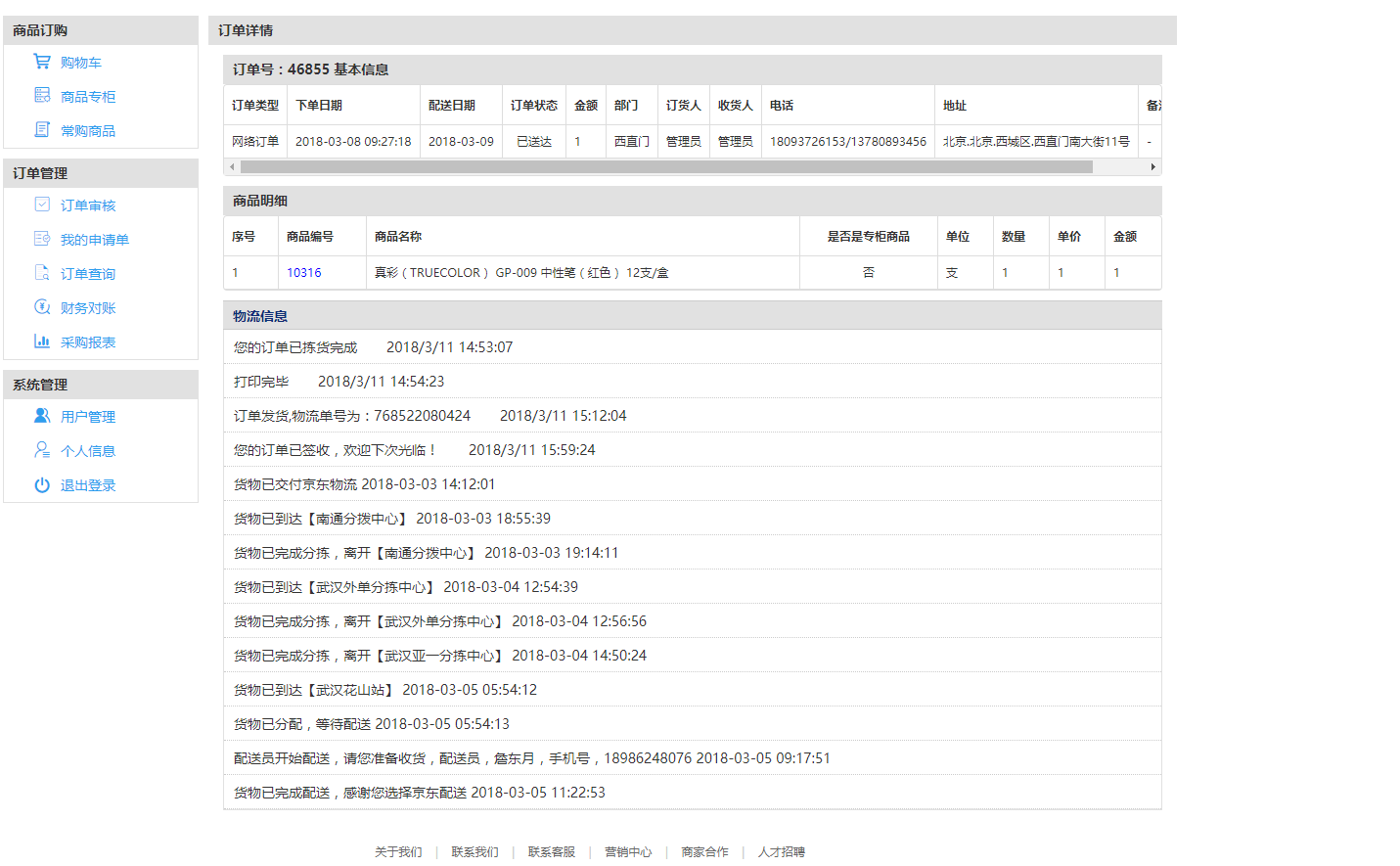Click the 打印完毕 logistics entry
Screen dimensions: 1400x866
pos(693,382)
